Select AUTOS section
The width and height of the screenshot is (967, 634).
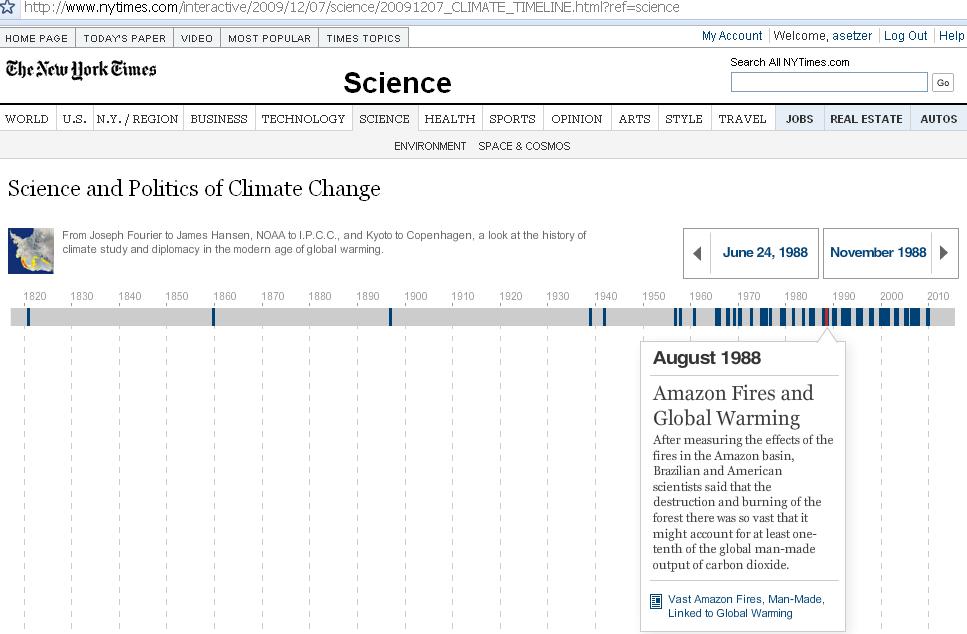pos(939,118)
